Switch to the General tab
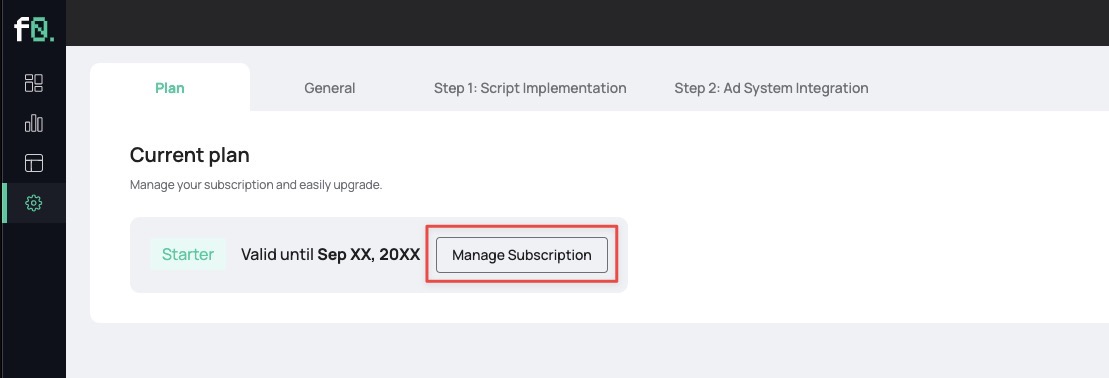The image size is (1109, 378). [x=330, y=88]
